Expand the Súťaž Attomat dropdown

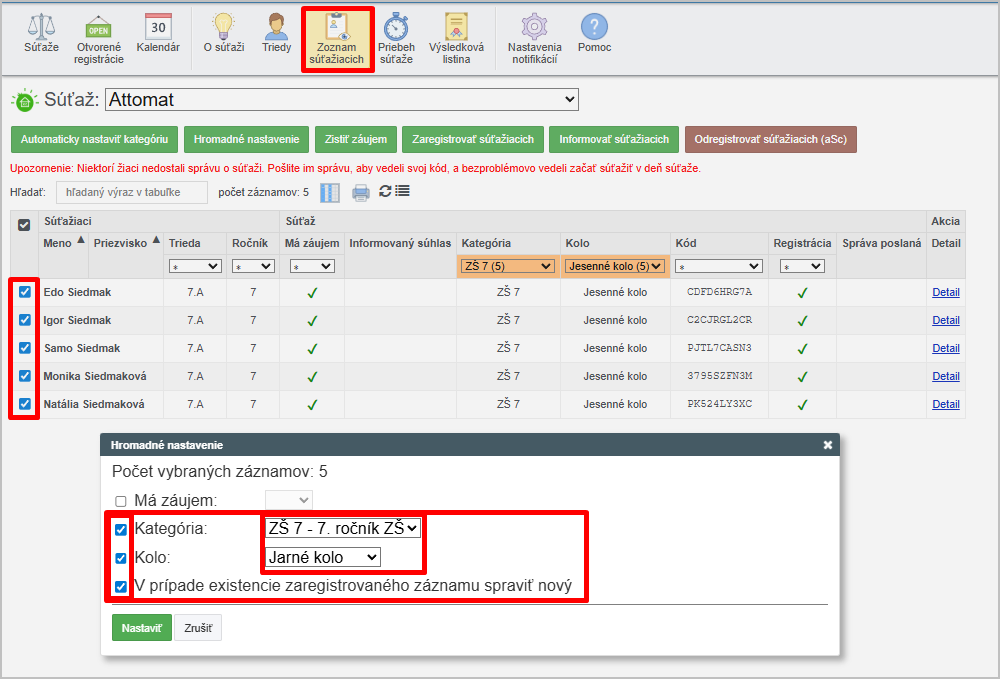point(342,100)
